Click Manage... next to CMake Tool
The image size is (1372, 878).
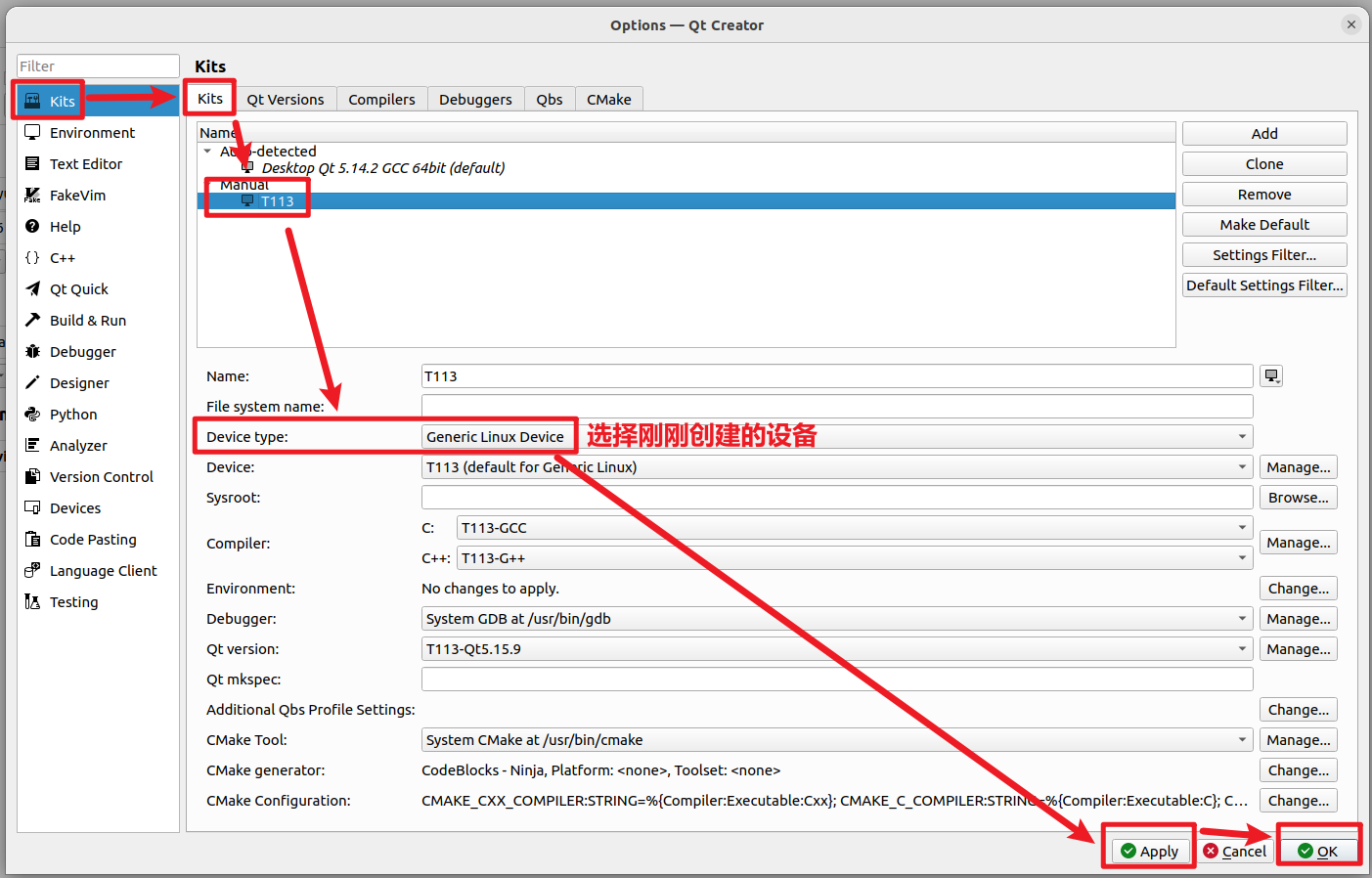[1299, 739]
